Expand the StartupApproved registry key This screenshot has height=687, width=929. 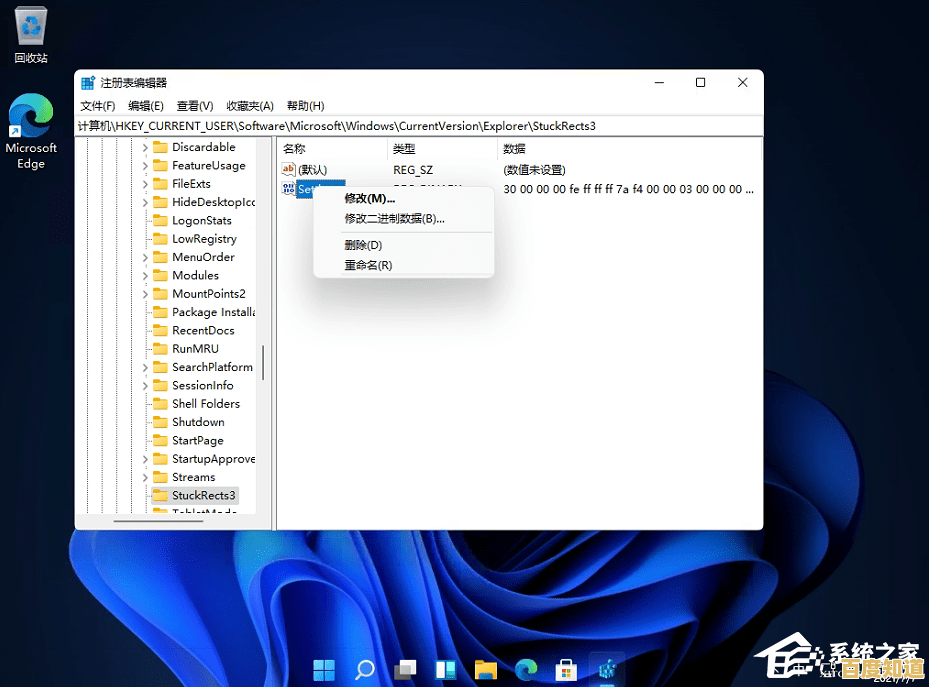click(147, 458)
